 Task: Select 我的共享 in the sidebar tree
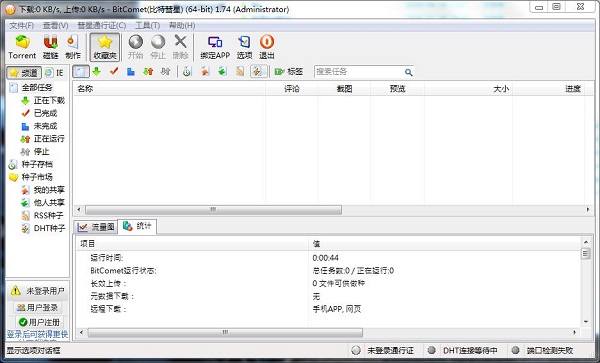[x=49, y=190]
